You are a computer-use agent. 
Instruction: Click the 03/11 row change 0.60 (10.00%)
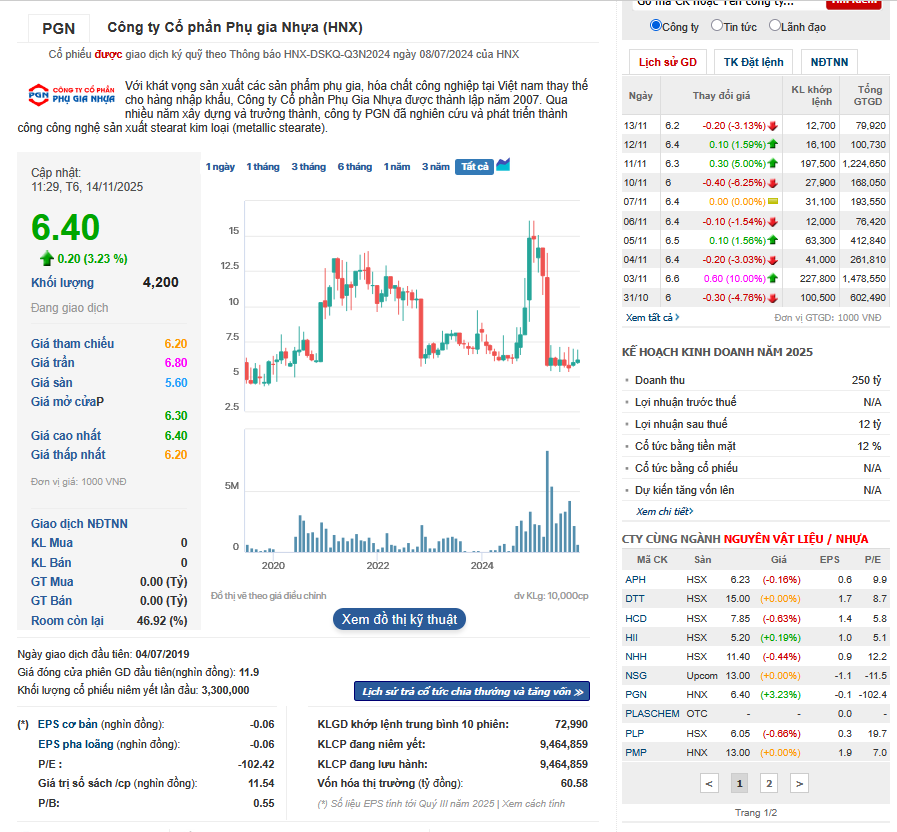click(x=735, y=279)
